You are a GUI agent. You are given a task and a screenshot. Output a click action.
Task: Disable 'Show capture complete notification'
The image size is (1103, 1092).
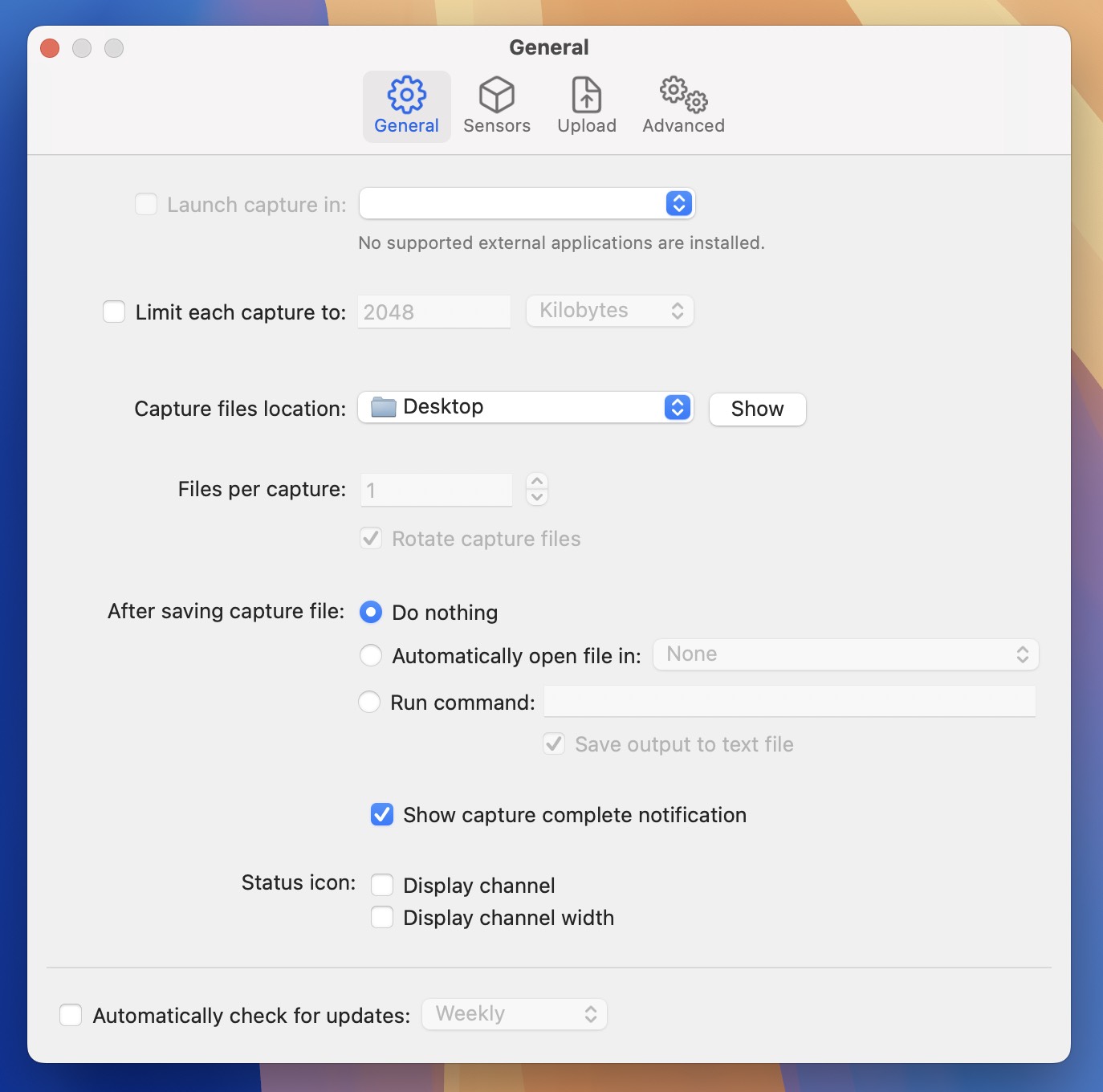pyautogui.click(x=381, y=814)
